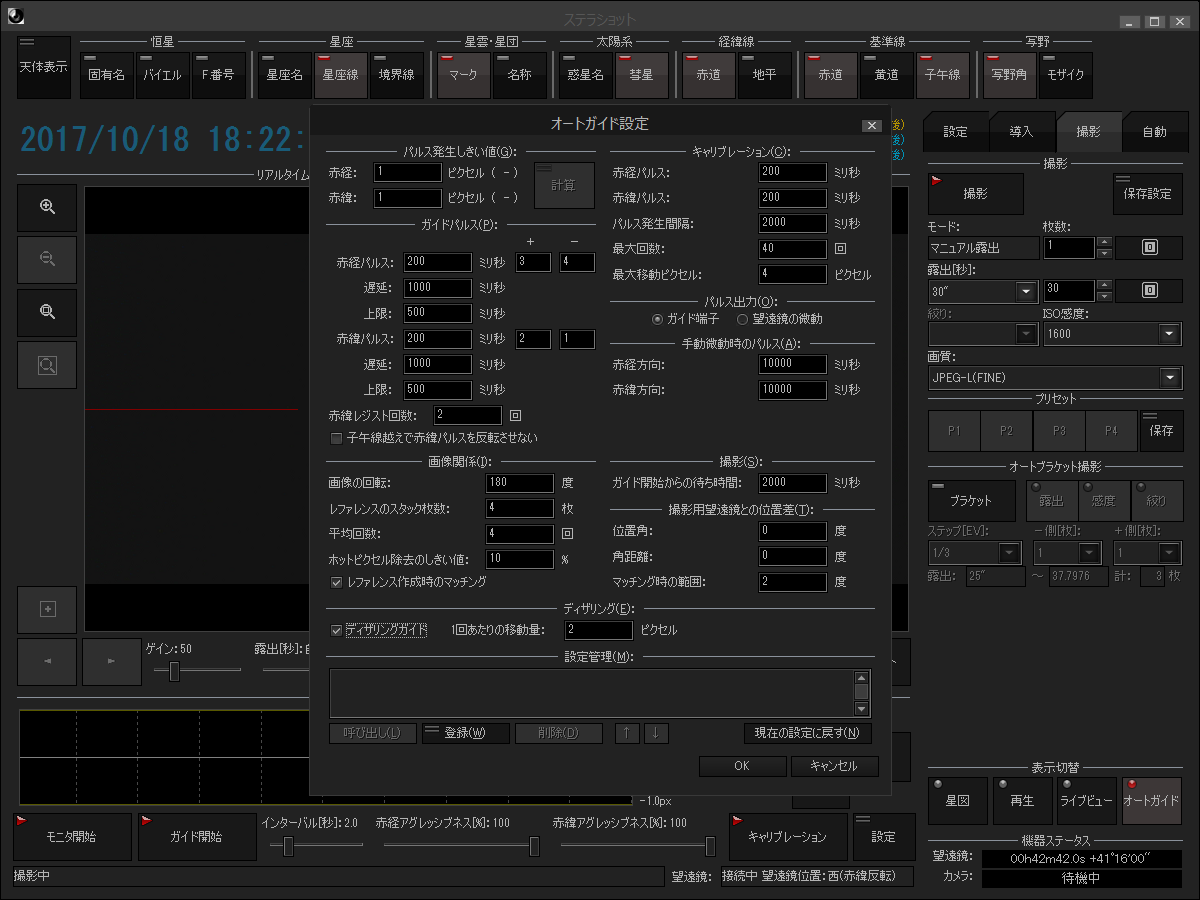Click the zoom out magnifier icon
Image resolution: width=1200 pixels, height=900 pixels.
47,259
